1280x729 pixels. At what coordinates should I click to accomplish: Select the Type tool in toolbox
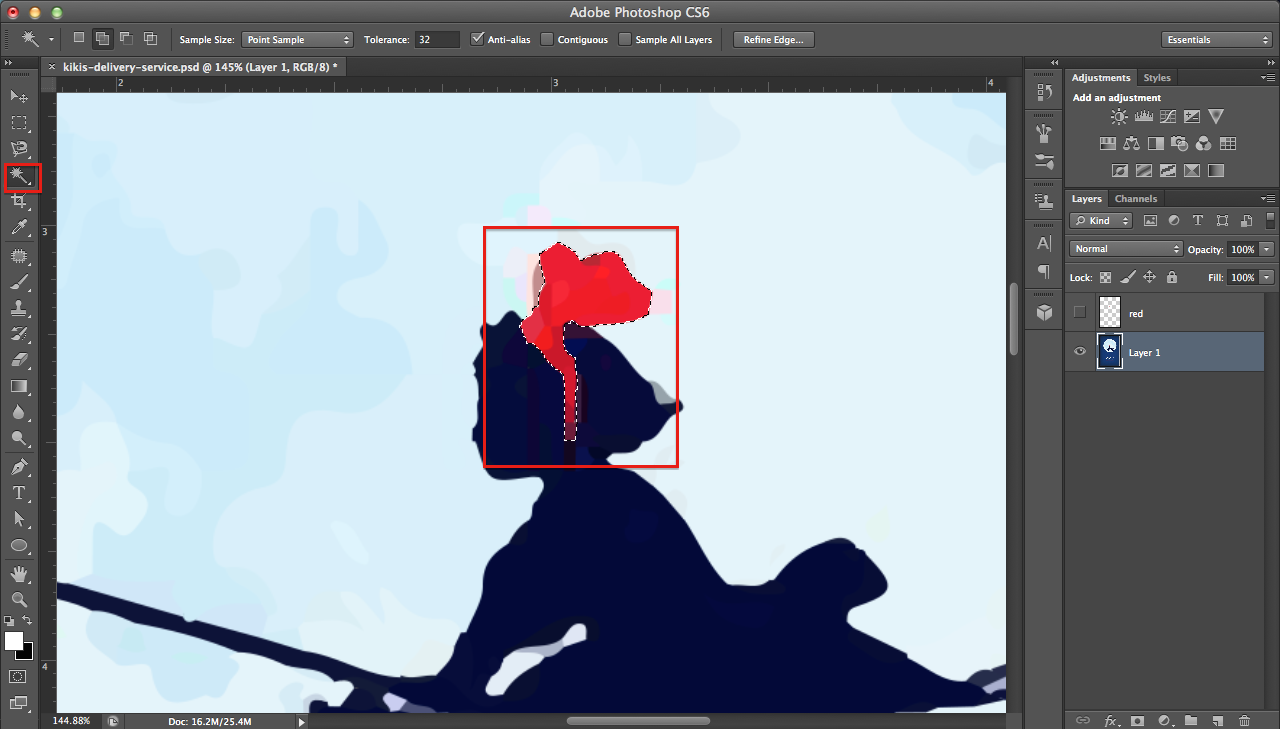(19, 493)
